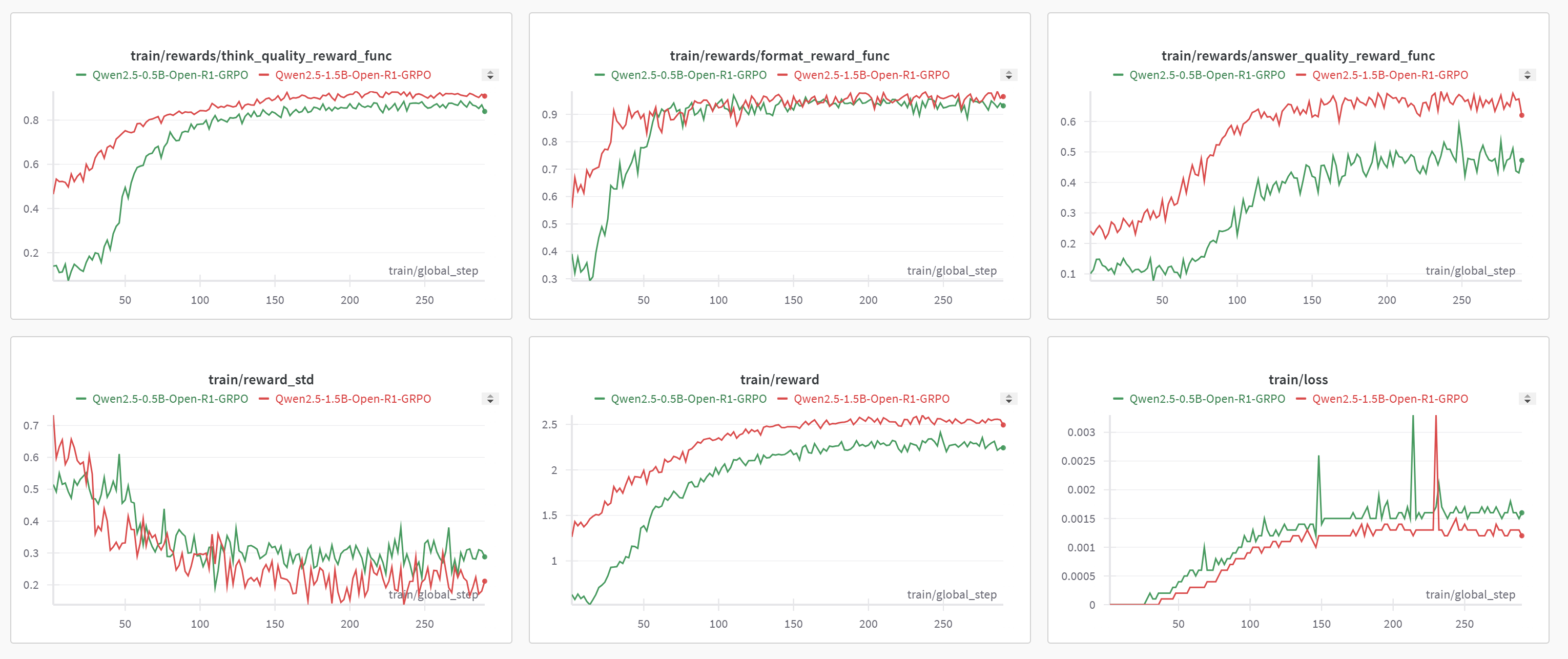Select Qwen2.5-0.5B legend in train/reward chart
The image size is (1568, 659).
click(x=680, y=399)
